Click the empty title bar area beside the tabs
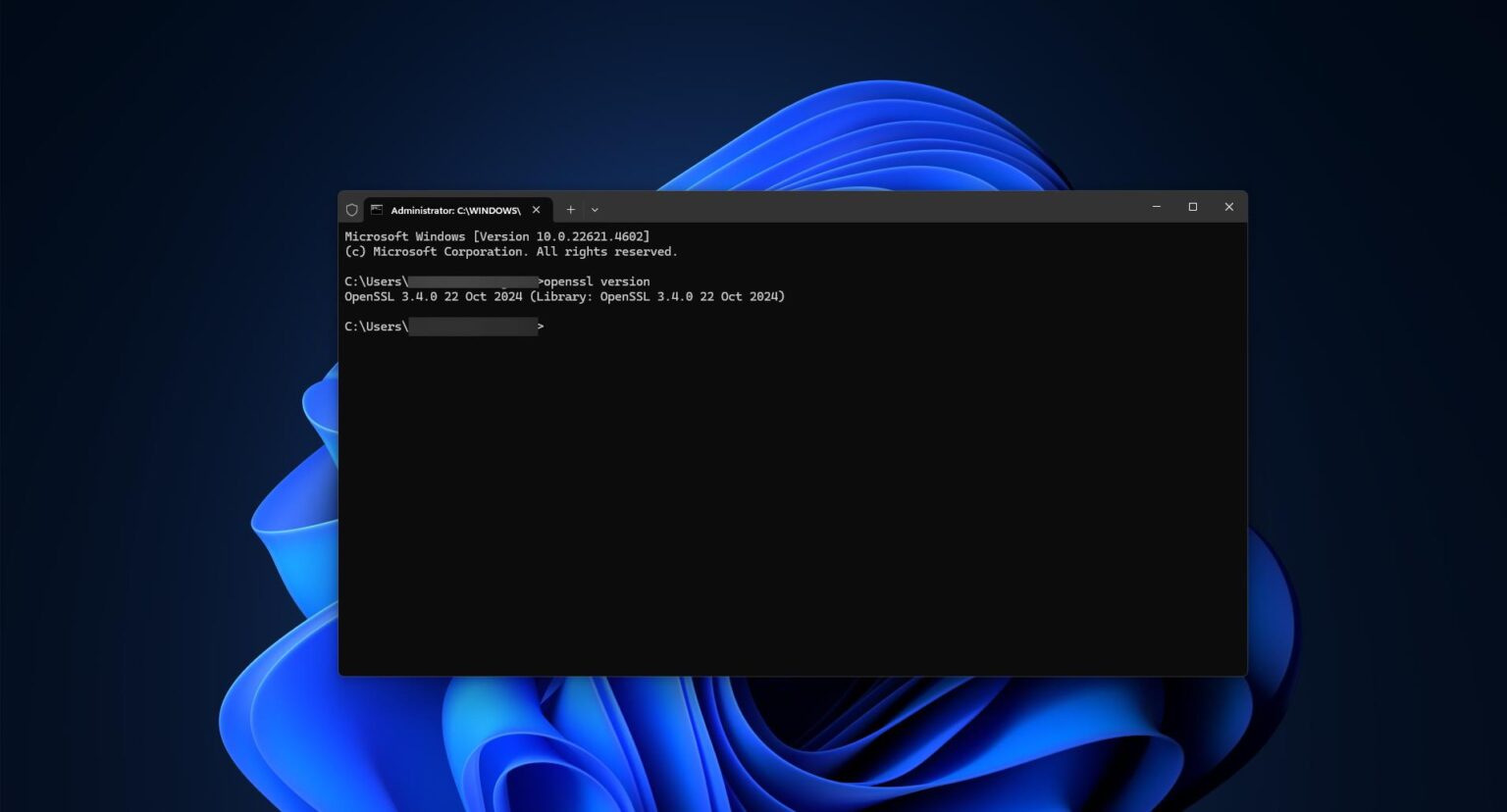The height and width of the screenshot is (812, 1507). click(863, 207)
